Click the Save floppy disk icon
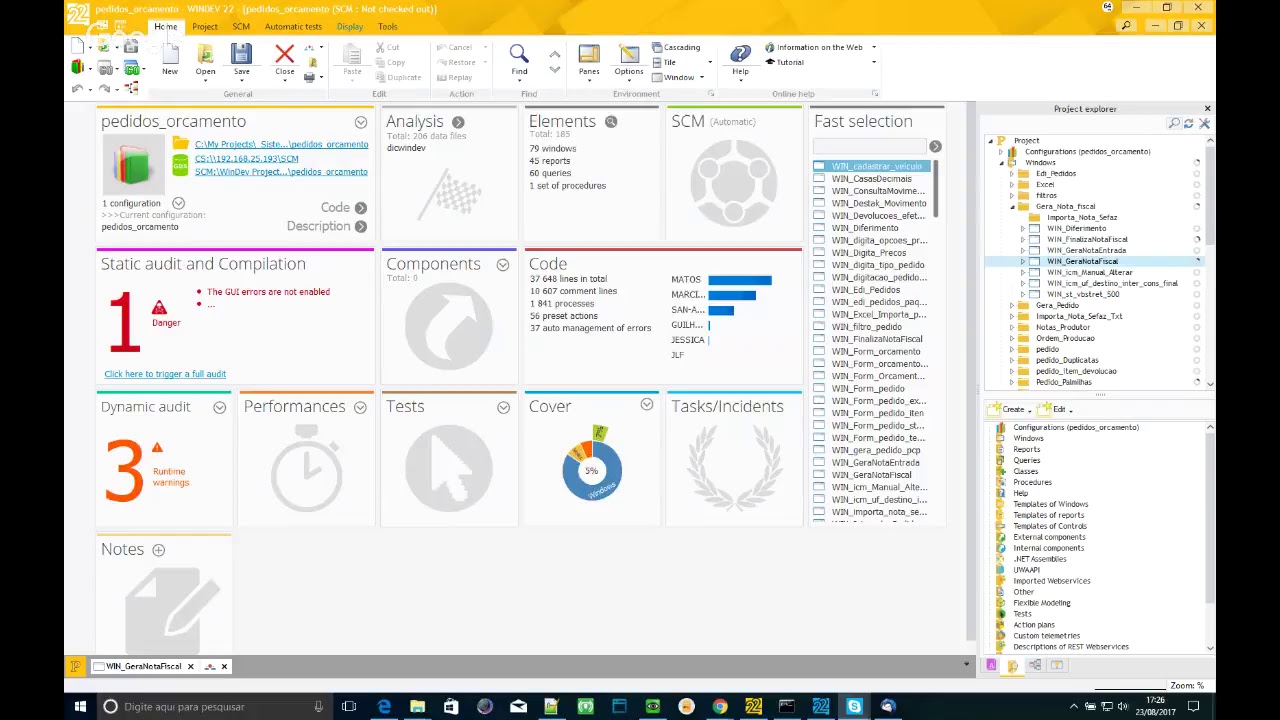Viewport: 1280px width, 720px height. (x=241, y=54)
